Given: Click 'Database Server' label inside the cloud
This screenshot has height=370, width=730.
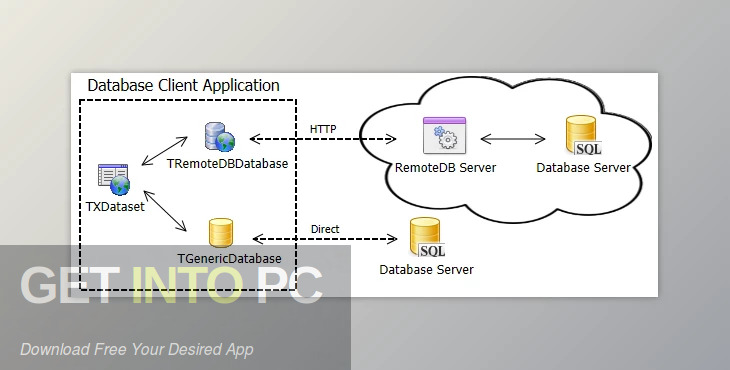Looking at the screenshot, I should [583, 168].
